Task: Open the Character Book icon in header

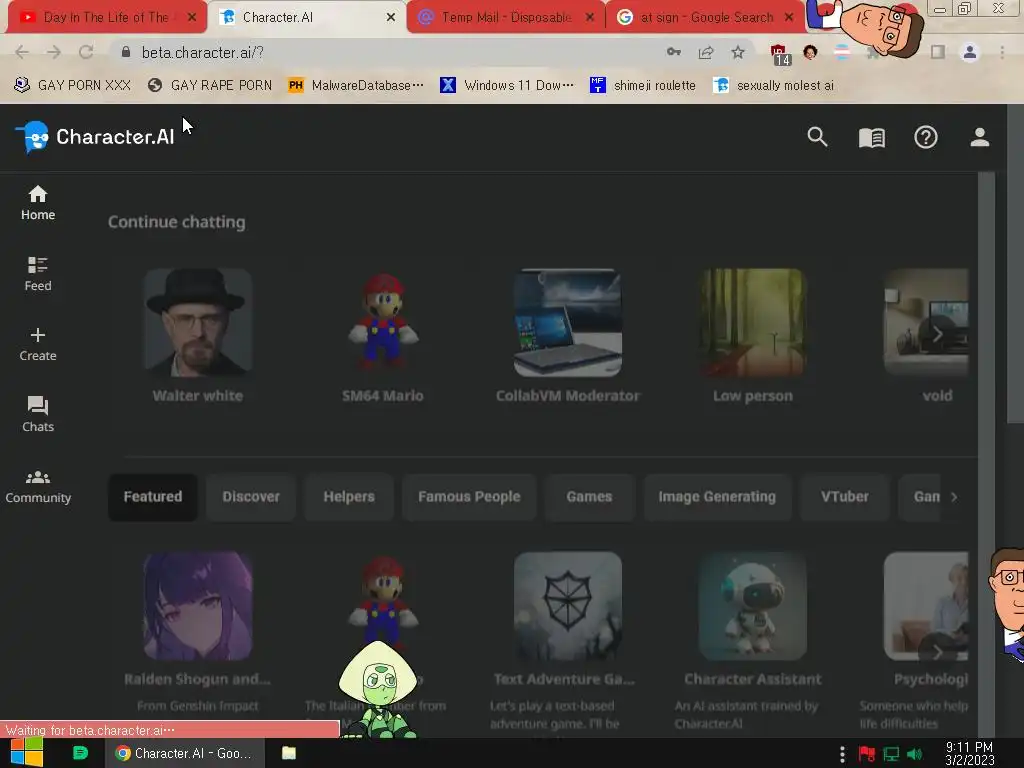Action: tap(871, 138)
